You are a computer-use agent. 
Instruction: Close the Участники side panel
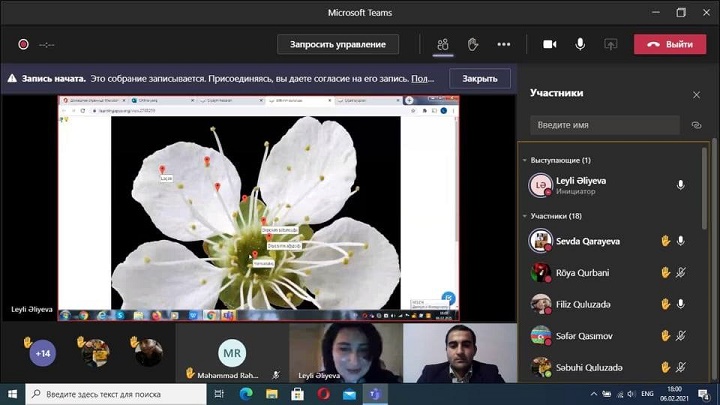pyautogui.click(x=697, y=94)
